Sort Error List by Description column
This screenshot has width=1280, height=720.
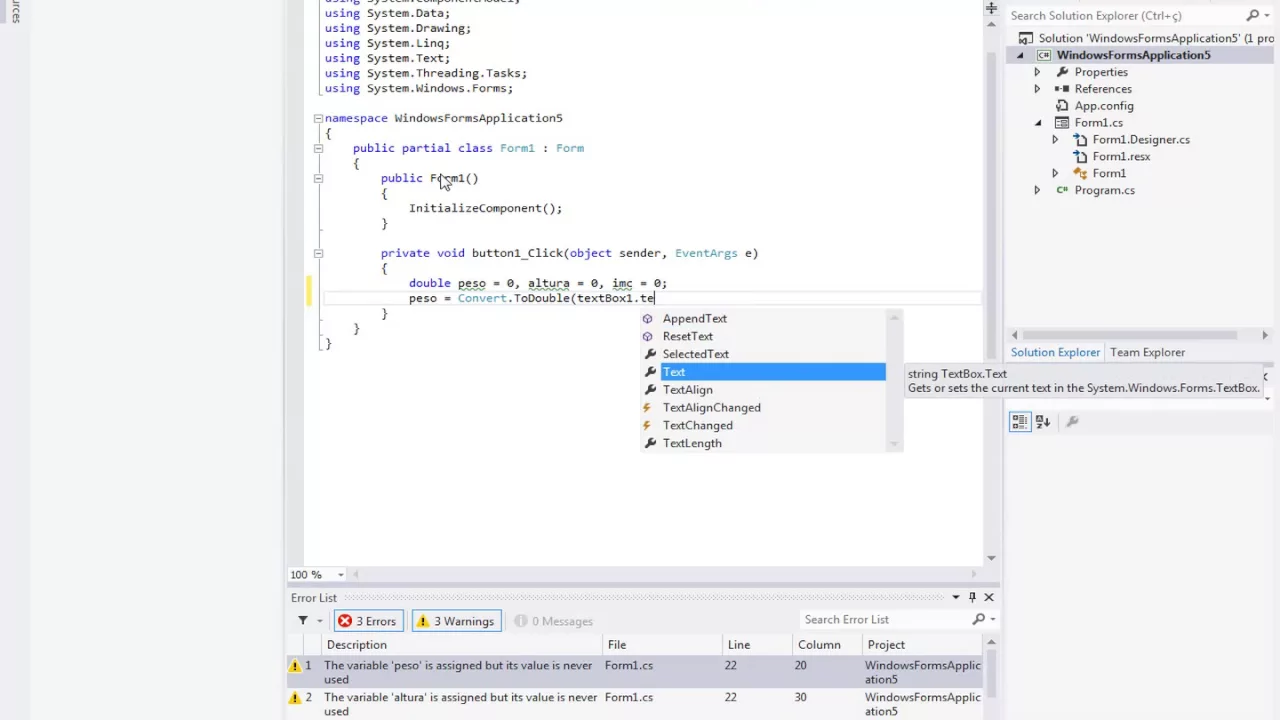[x=462, y=645]
